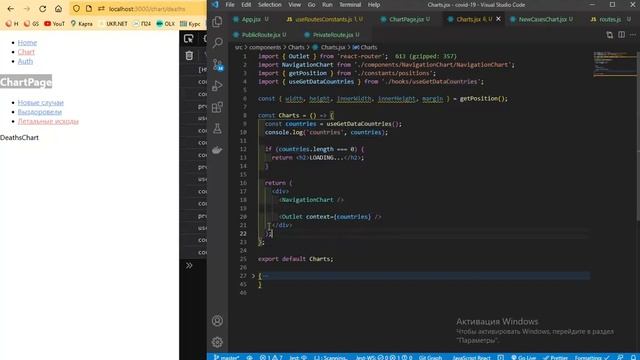
Task: Expand the DevTools double-chevron overflow
Action: pos(189,265)
